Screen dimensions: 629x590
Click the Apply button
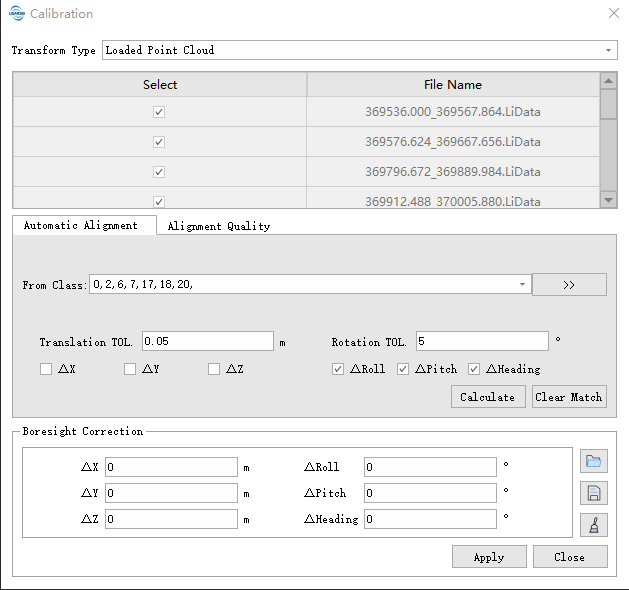coord(488,557)
